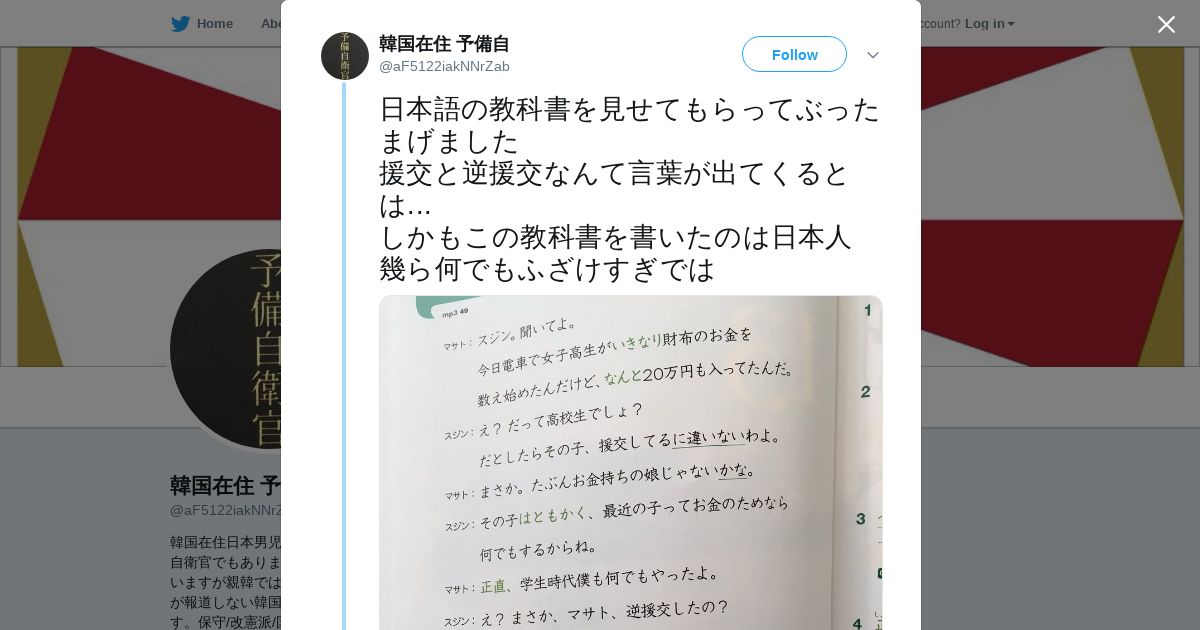Open the tweet author's round avatar

[345, 56]
